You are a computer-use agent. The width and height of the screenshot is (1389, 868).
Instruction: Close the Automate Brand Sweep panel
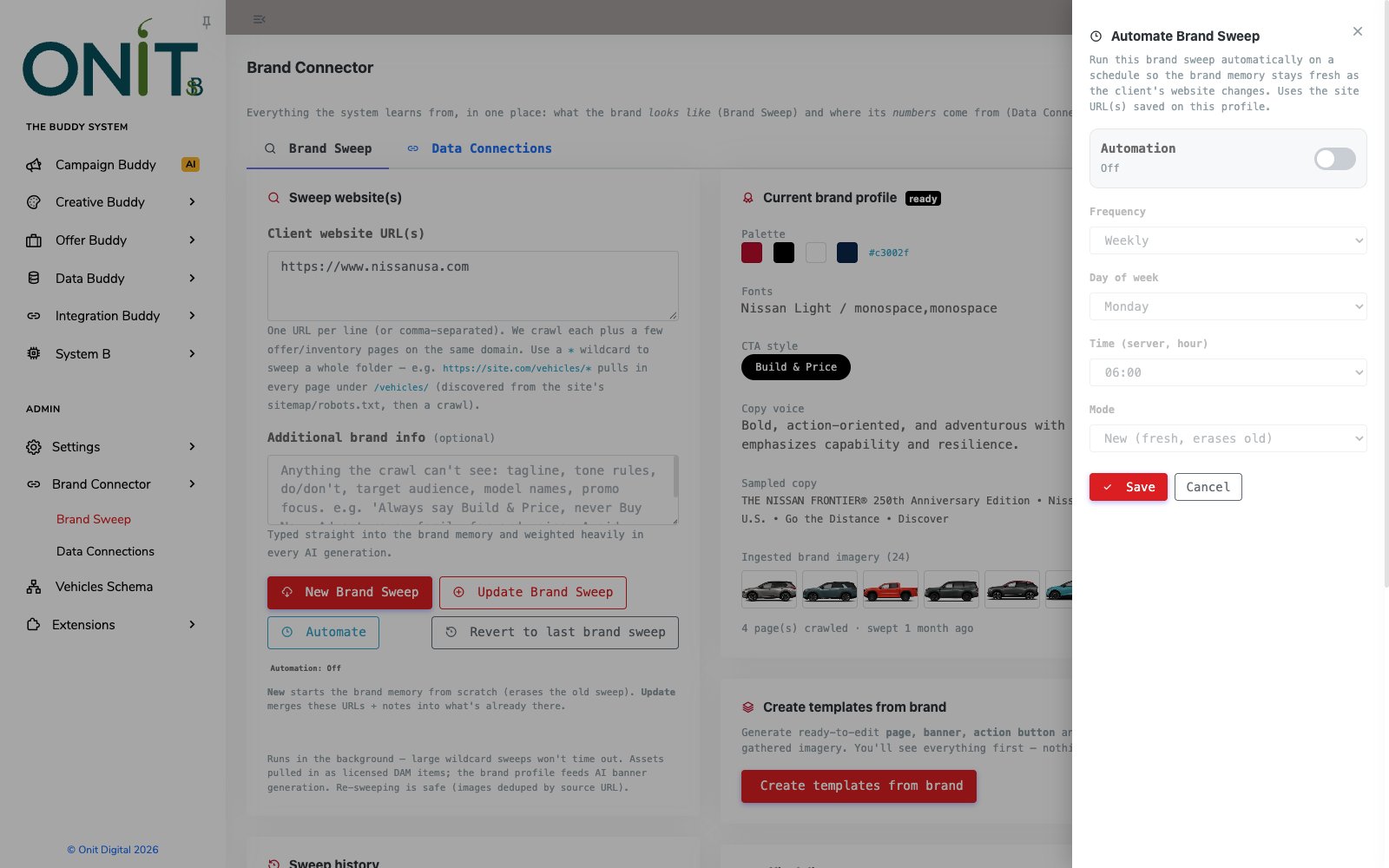pyautogui.click(x=1358, y=31)
